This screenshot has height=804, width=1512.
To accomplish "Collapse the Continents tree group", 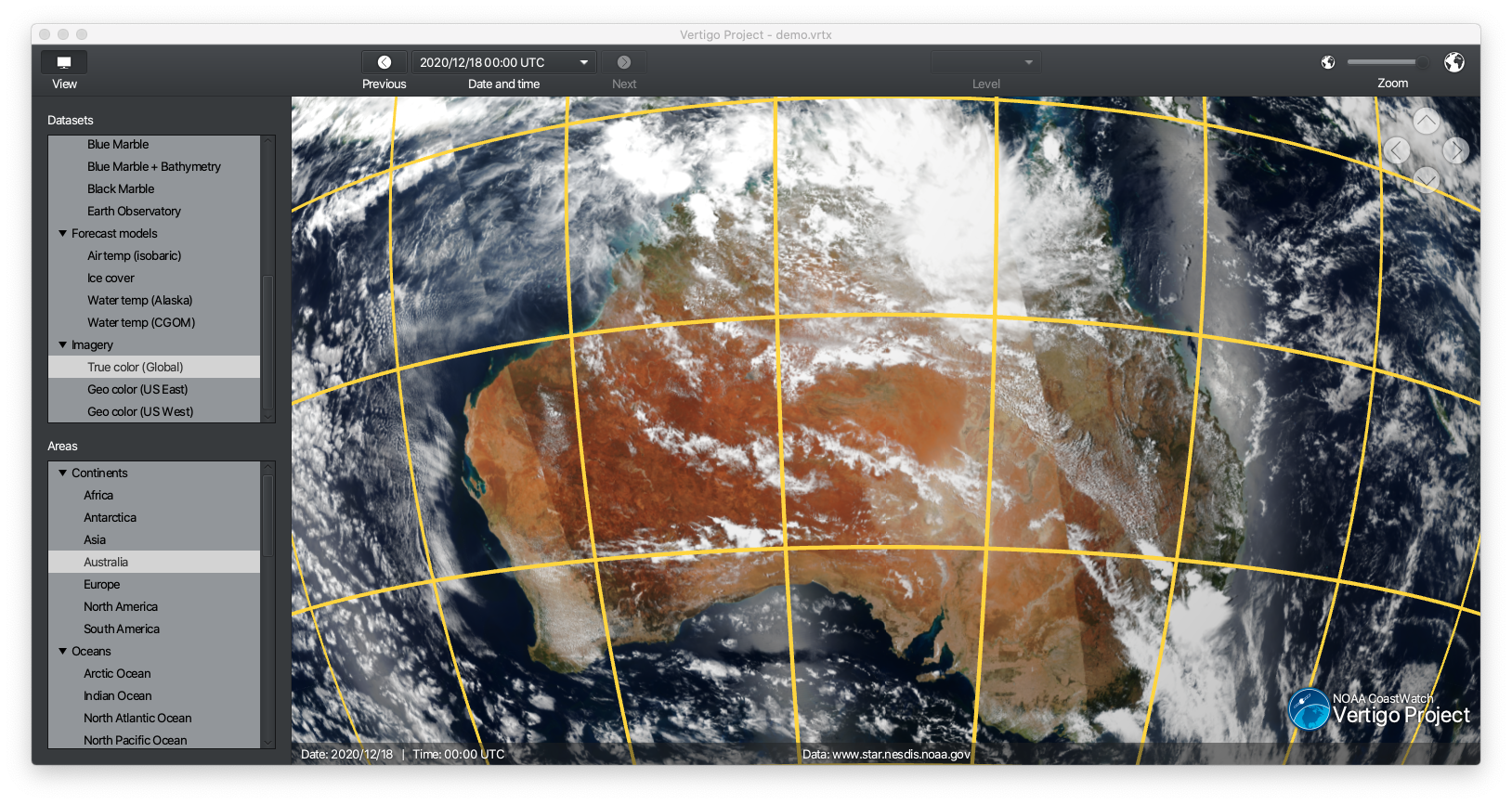I will tap(63, 473).
